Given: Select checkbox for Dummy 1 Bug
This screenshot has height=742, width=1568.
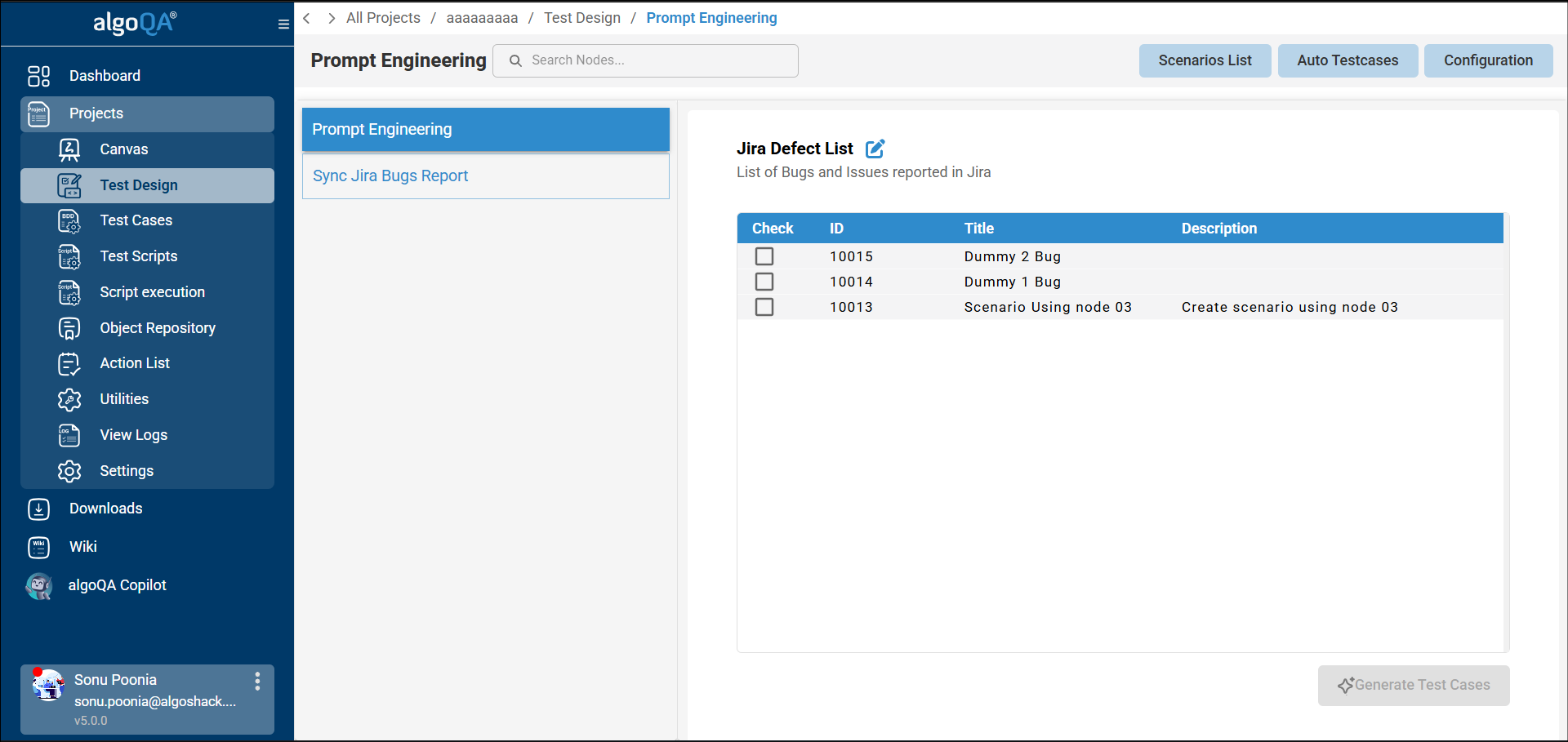Looking at the screenshot, I should [764, 282].
